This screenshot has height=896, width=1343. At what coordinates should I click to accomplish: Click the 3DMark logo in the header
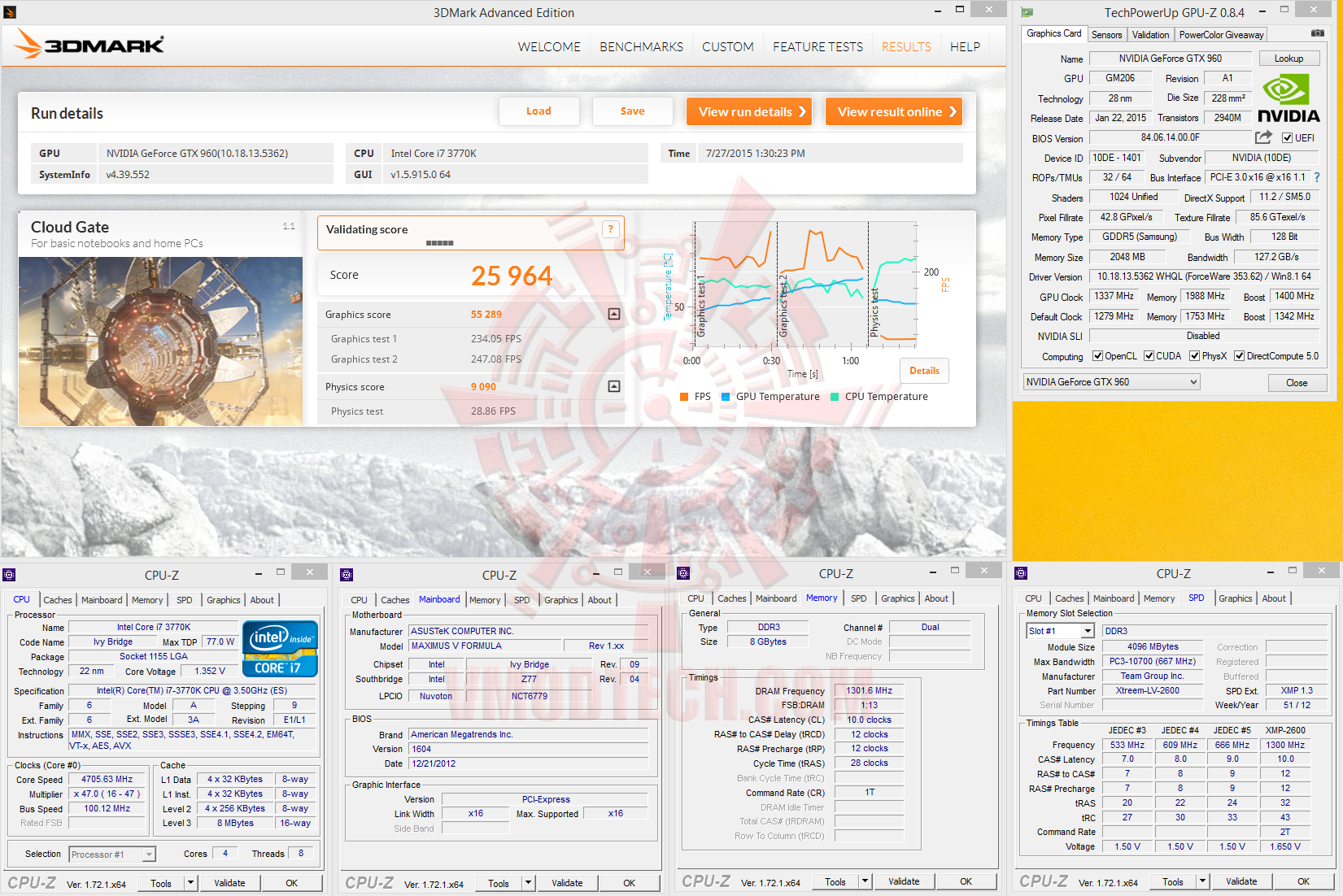pyautogui.click(x=89, y=45)
